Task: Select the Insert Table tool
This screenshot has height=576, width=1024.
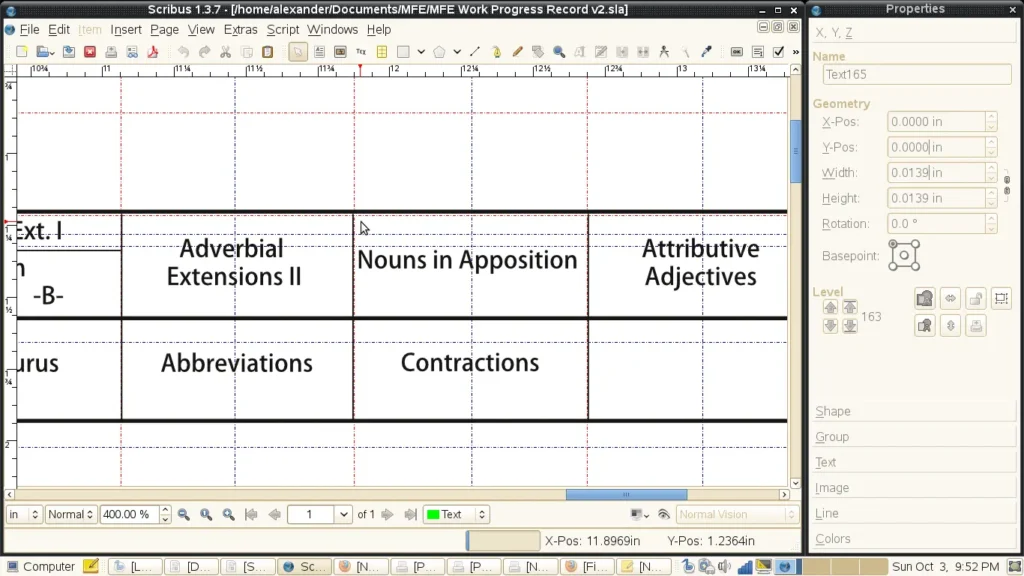Action: pyautogui.click(x=382, y=52)
